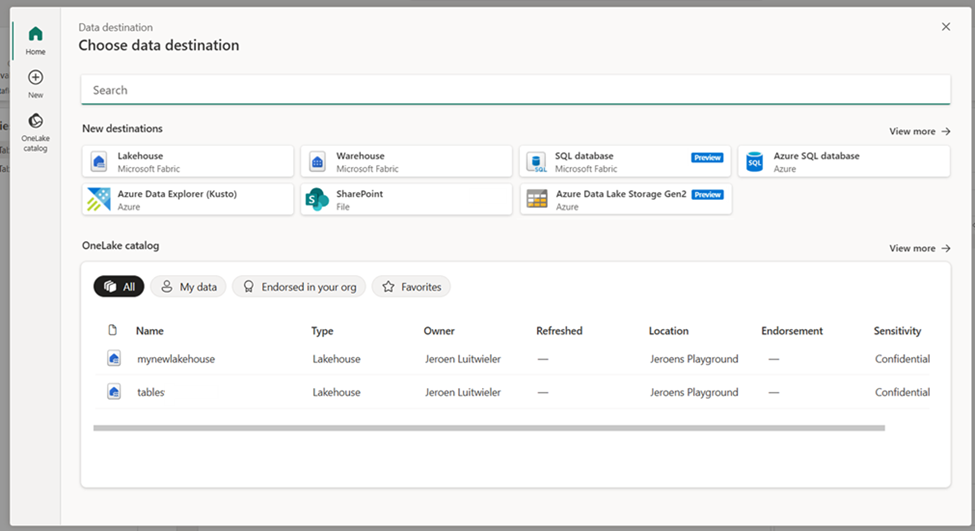Select Azure Data Lake Storage Gen2 tile
975x531 pixels.
(x=625, y=199)
